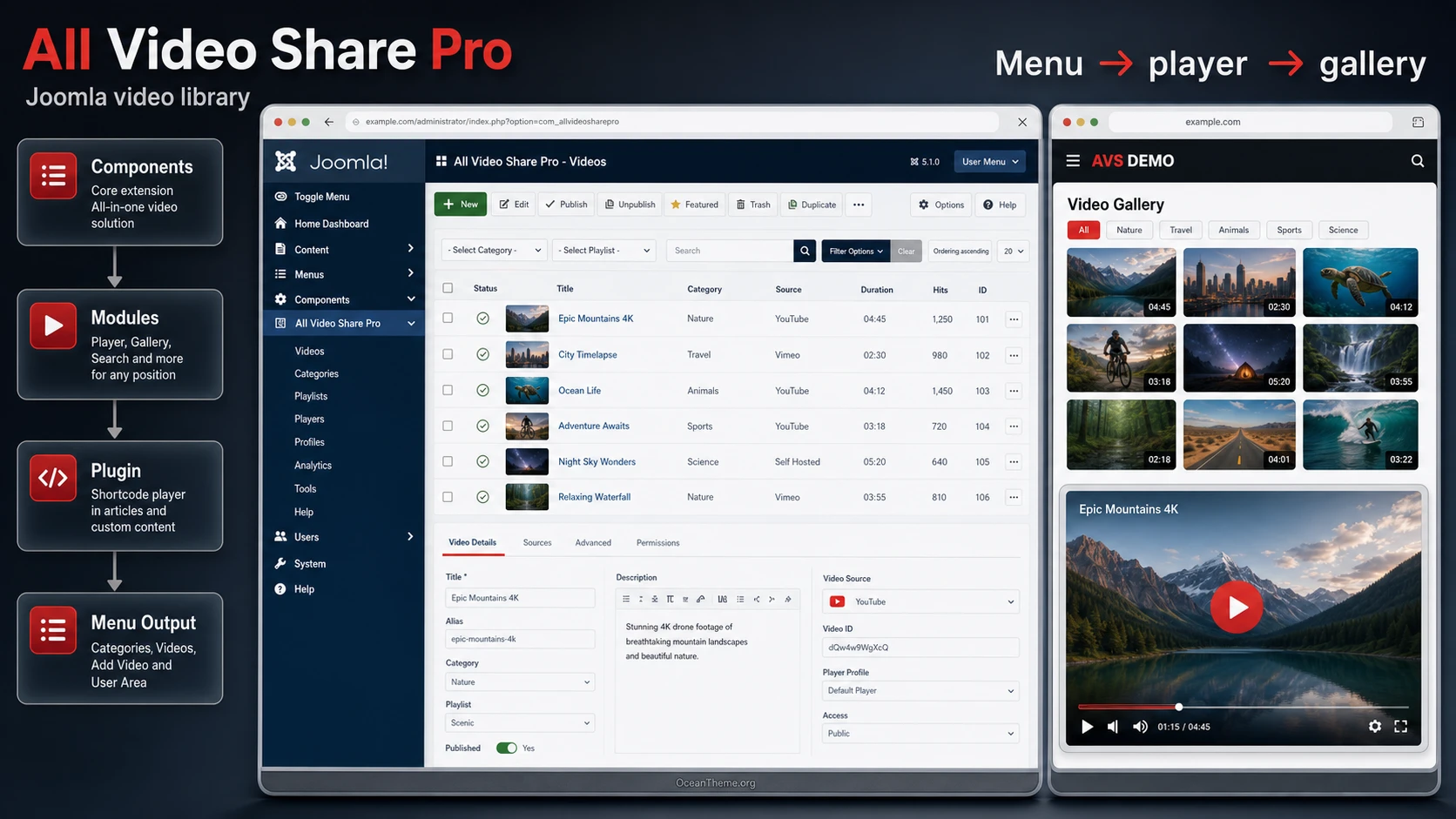This screenshot has height=819, width=1456.
Task: Open the three-dots more actions toolbar button
Action: (x=859, y=205)
